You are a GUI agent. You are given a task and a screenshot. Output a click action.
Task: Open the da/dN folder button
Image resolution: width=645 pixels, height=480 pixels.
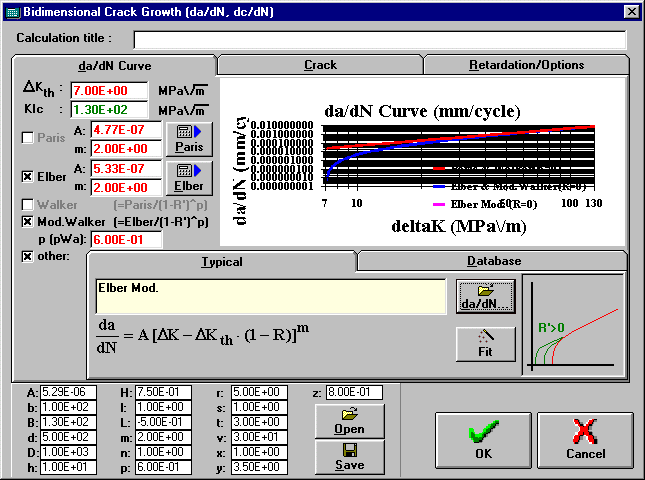click(x=485, y=296)
